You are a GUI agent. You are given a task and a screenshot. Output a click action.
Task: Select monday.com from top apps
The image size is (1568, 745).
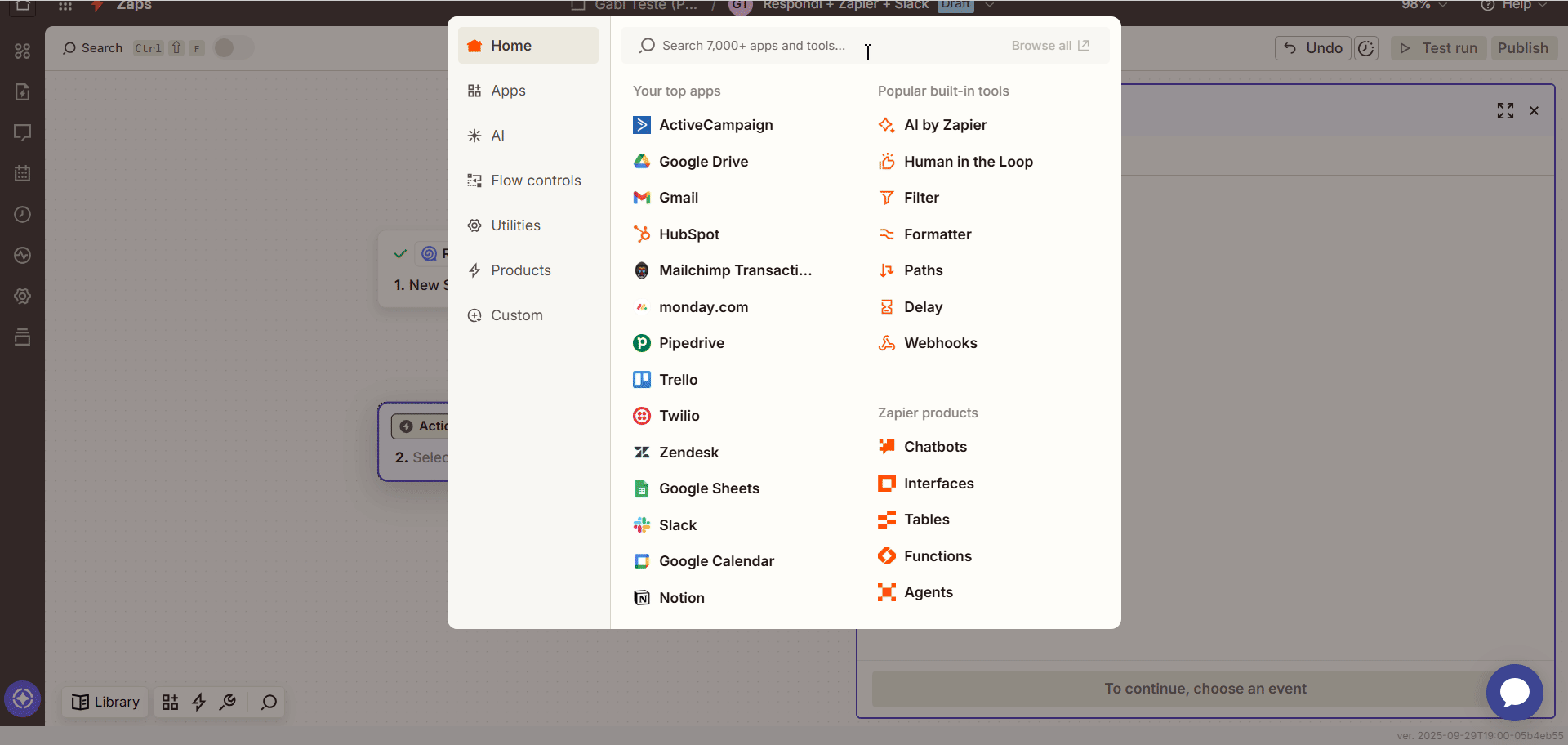pyautogui.click(x=691, y=307)
